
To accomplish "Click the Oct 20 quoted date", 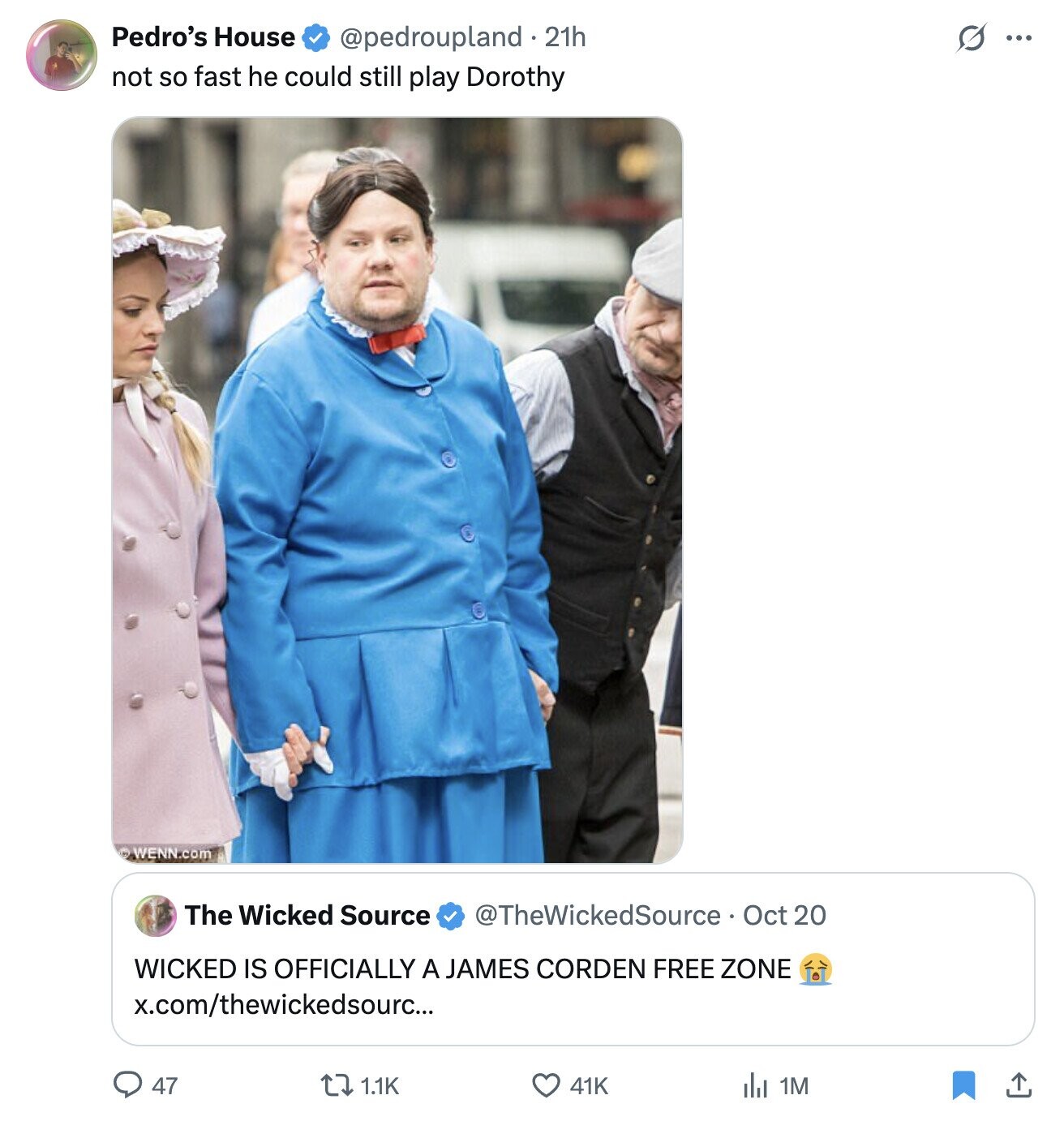I will point(784,915).
